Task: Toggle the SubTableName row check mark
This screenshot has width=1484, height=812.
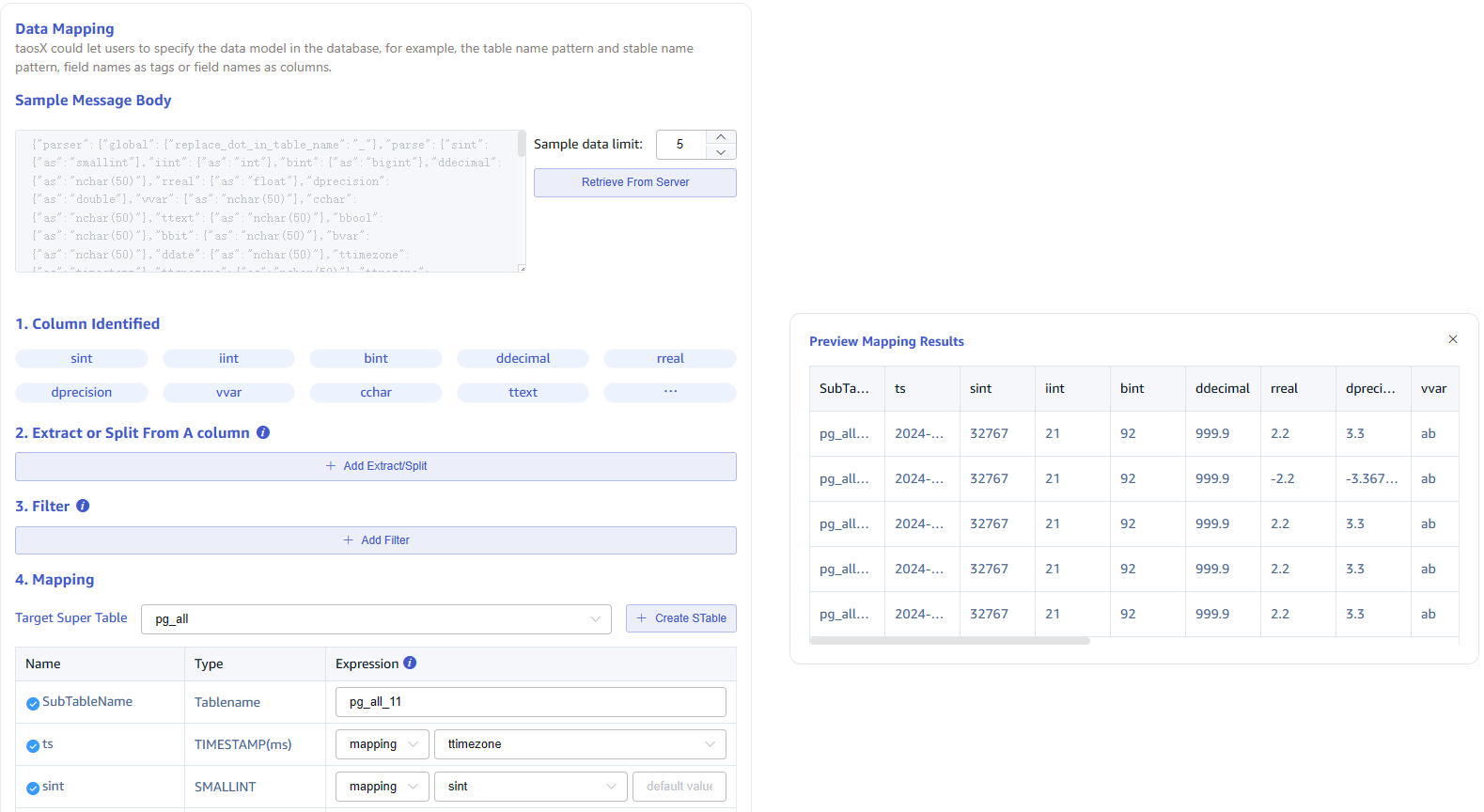Action: [33, 703]
